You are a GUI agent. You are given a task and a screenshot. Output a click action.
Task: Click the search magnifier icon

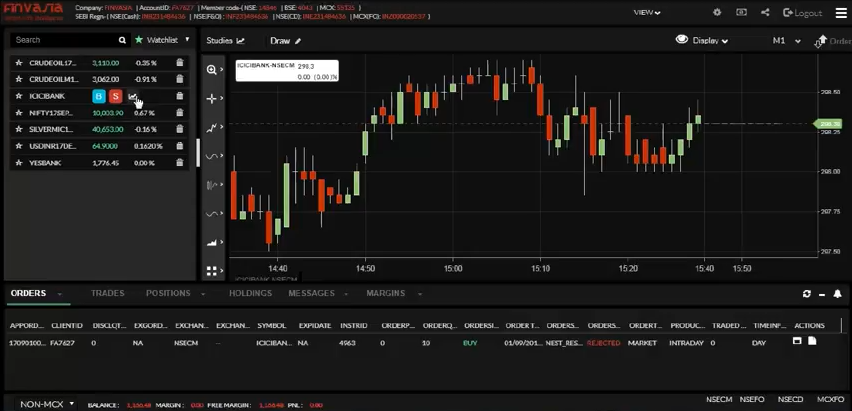(123, 40)
